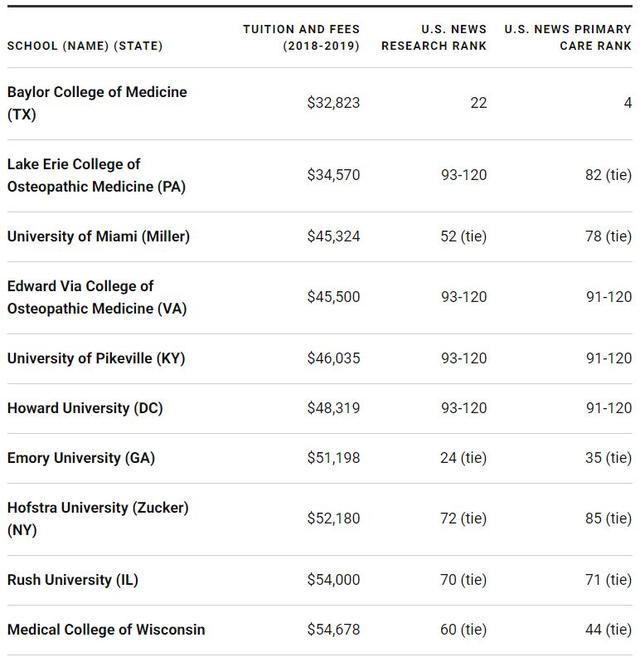The image size is (640, 662).
Task: Click the $54,678 tuition cell
Action: coord(333,630)
